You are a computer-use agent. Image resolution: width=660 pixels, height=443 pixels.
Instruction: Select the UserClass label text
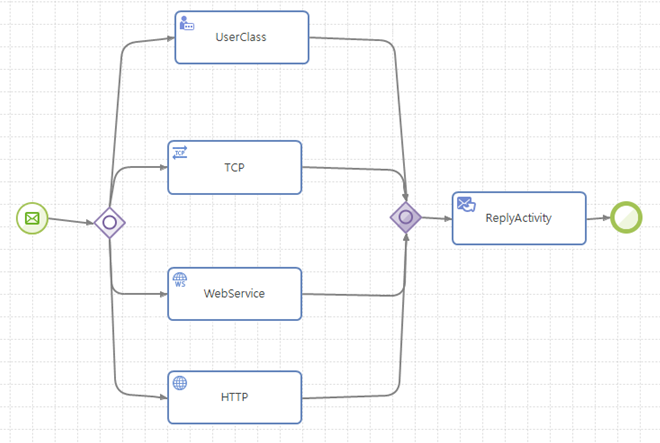coord(241,37)
